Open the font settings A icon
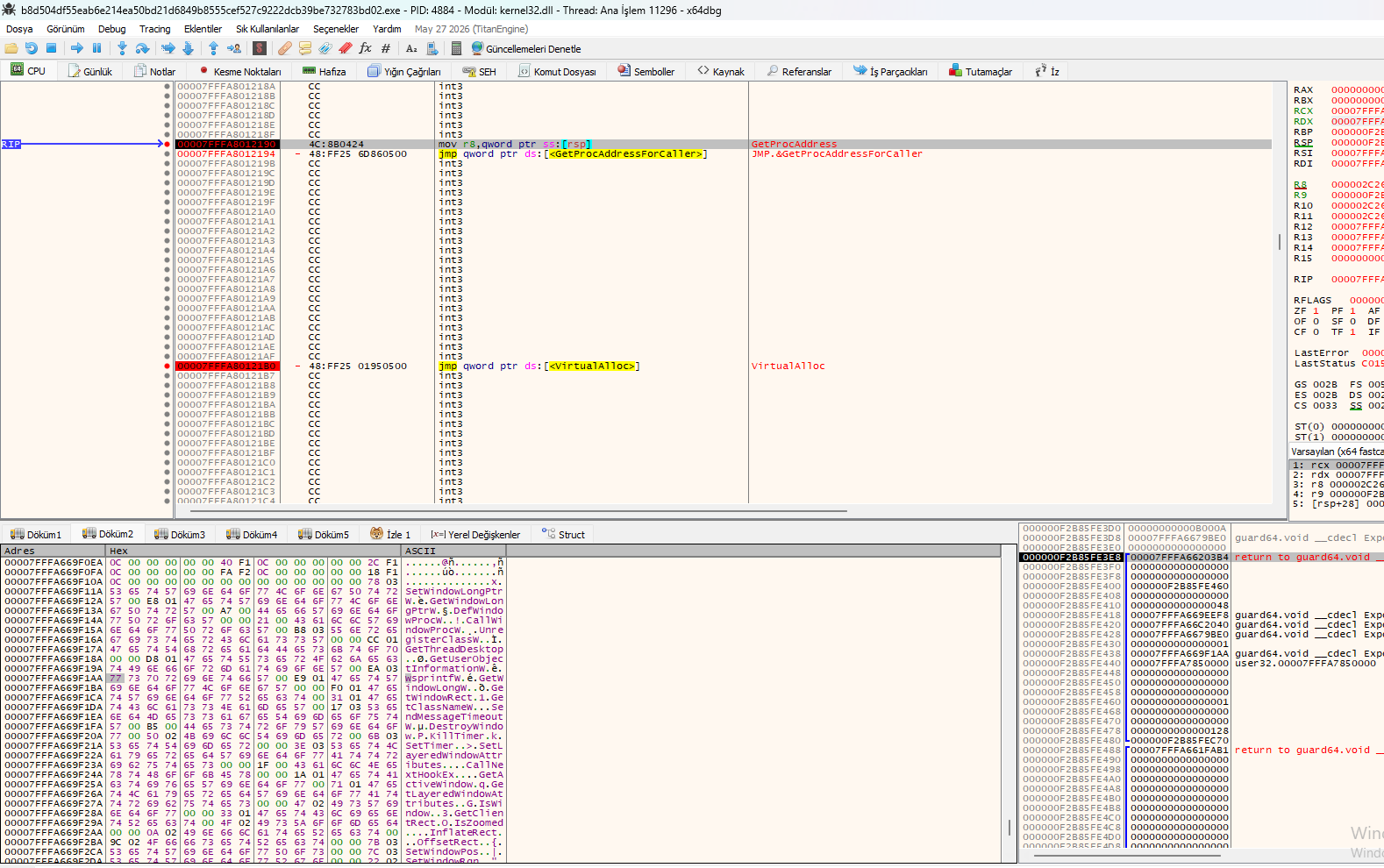The width and height of the screenshot is (1384, 868). [411, 48]
